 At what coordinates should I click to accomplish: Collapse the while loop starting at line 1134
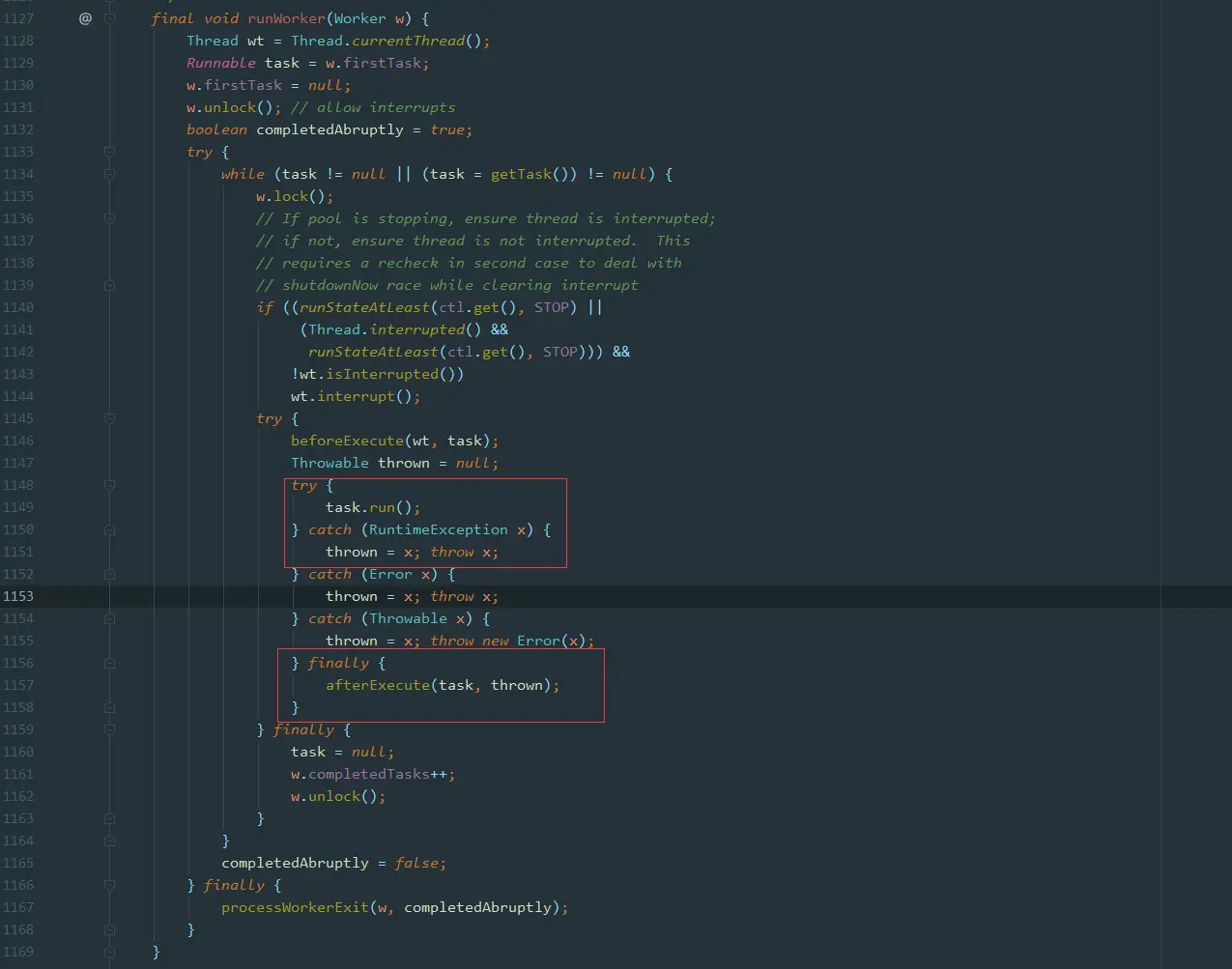[x=108, y=174]
